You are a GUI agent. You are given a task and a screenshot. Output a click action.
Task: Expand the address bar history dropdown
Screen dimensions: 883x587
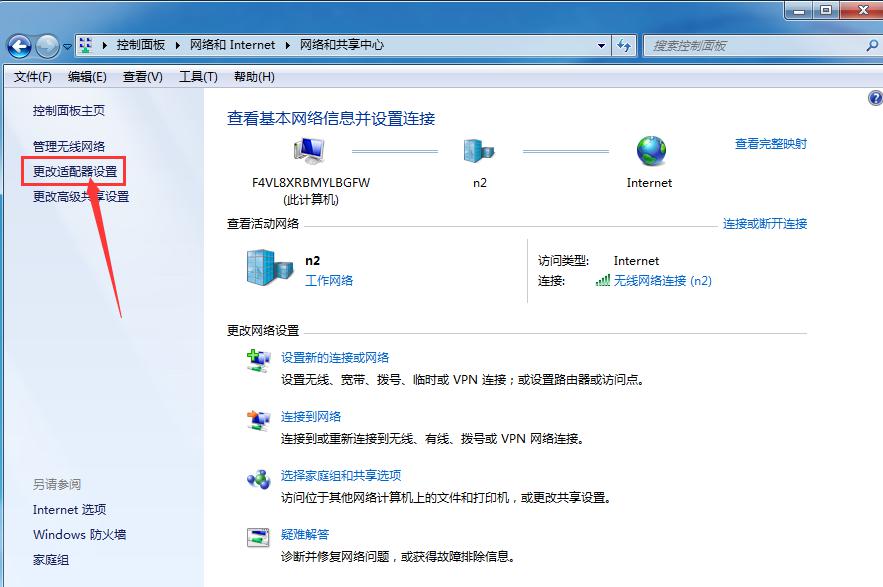pyautogui.click(x=601, y=45)
